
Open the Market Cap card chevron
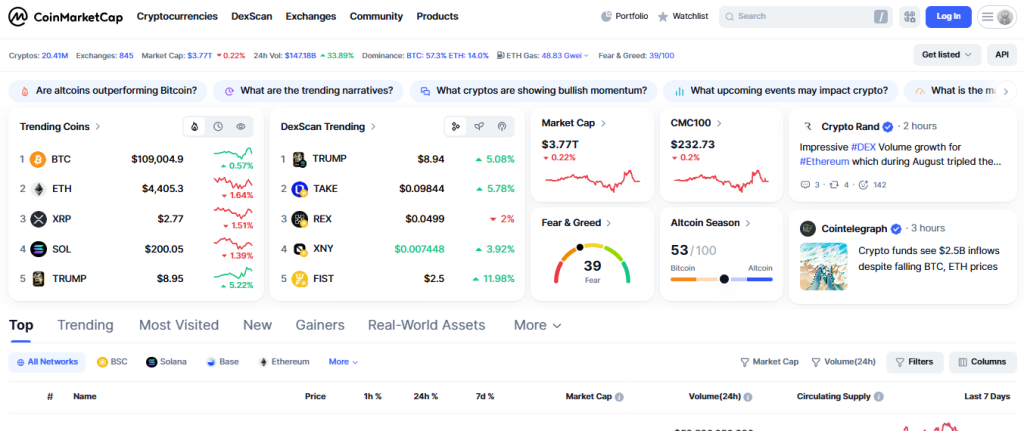(603, 123)
